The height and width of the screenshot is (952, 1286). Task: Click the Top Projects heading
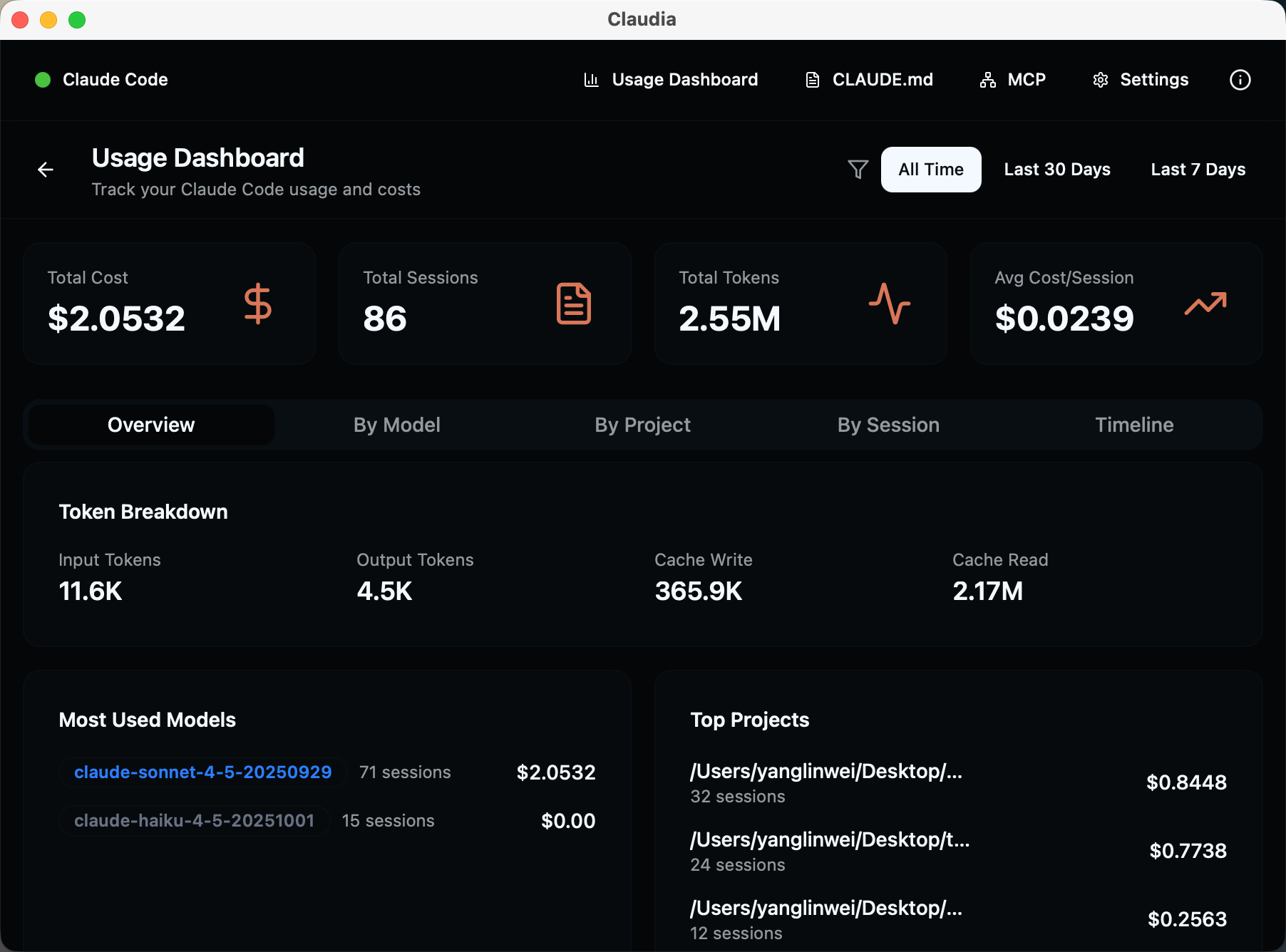pos(750,720)
